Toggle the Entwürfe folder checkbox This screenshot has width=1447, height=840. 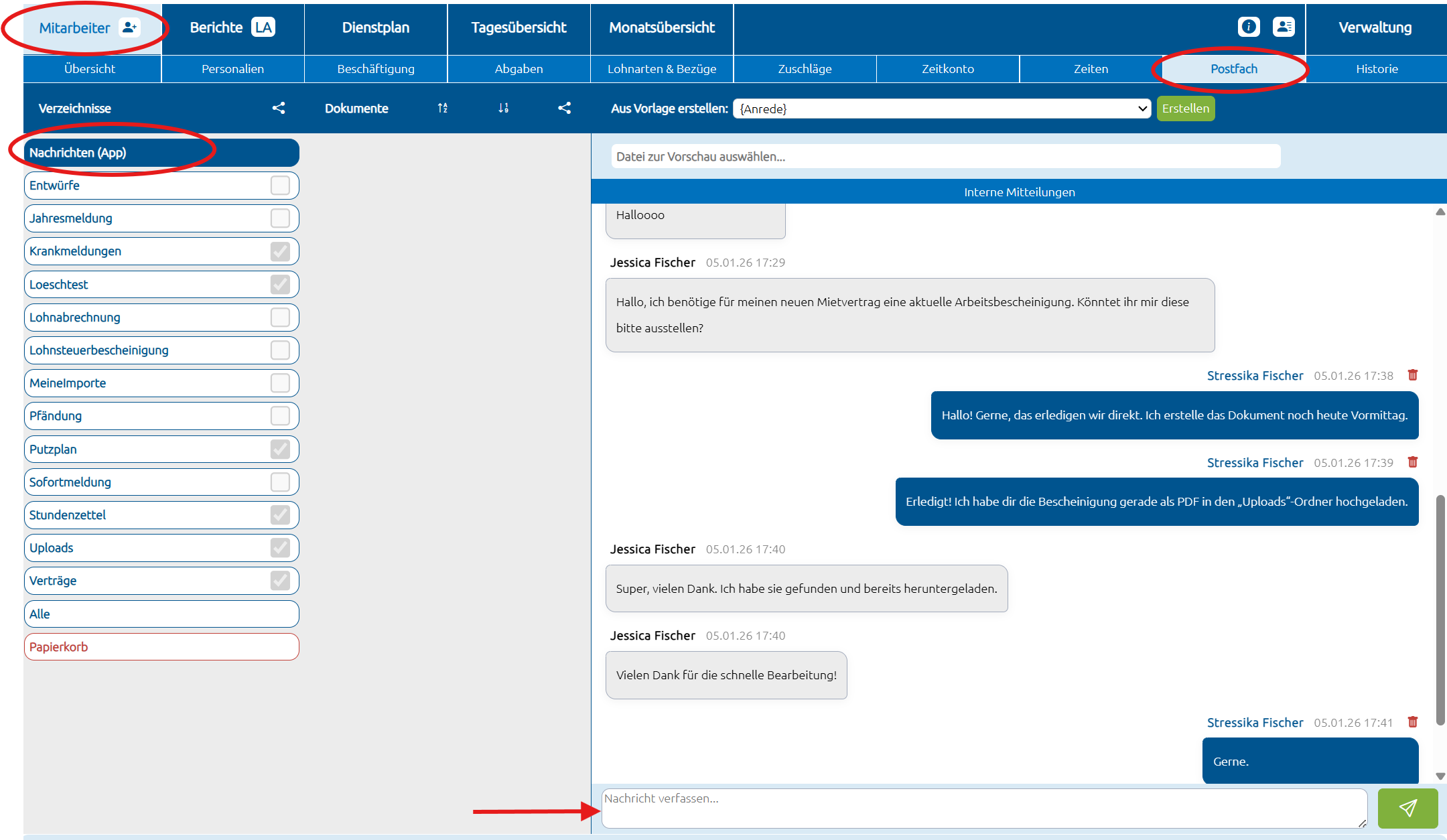(x=280, y=186)
